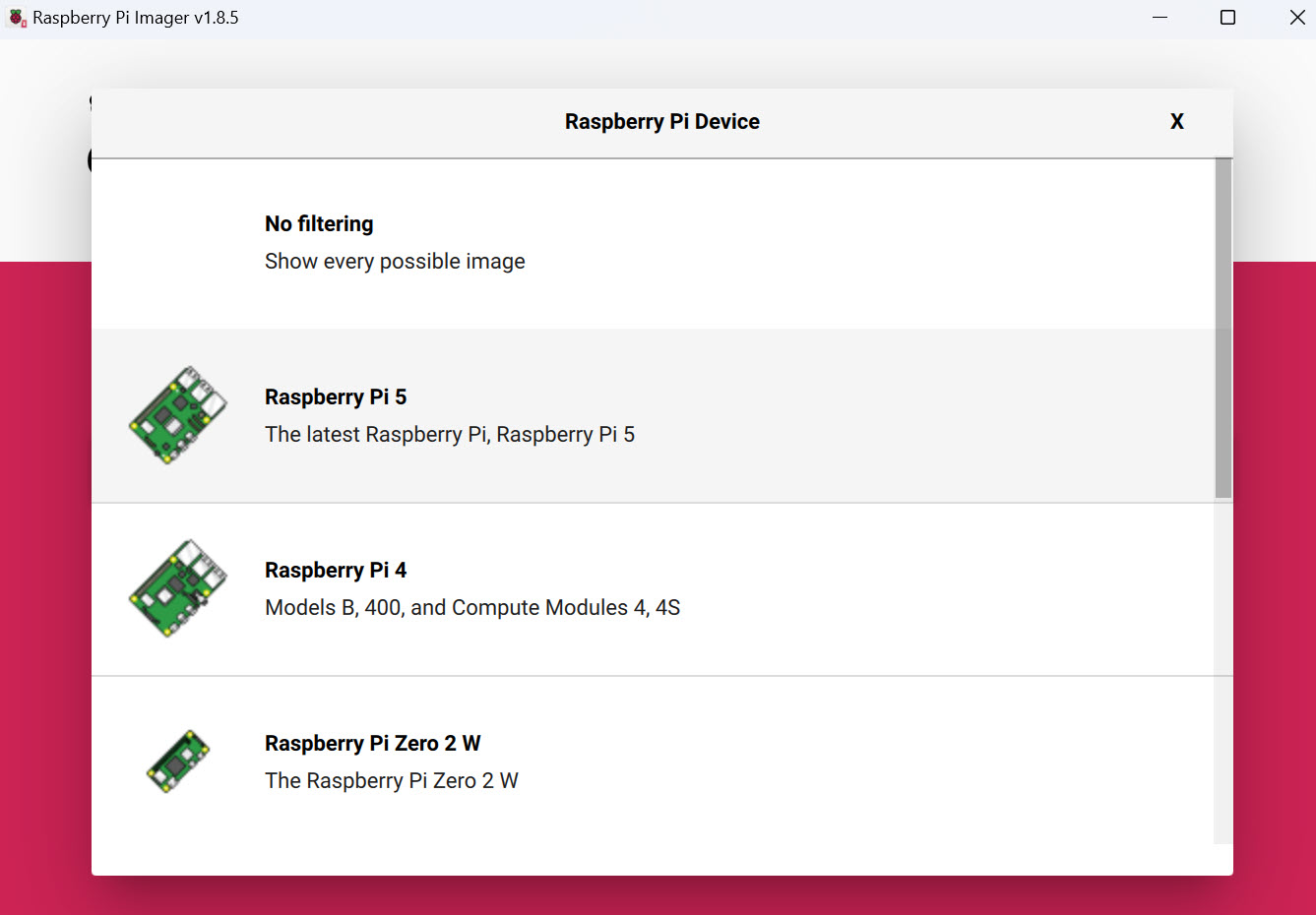The height and width of the screenshot is (915, 1316).
Task: Click the 'Raspberry Pi Device' dialog heading
Action: (662, 122)
